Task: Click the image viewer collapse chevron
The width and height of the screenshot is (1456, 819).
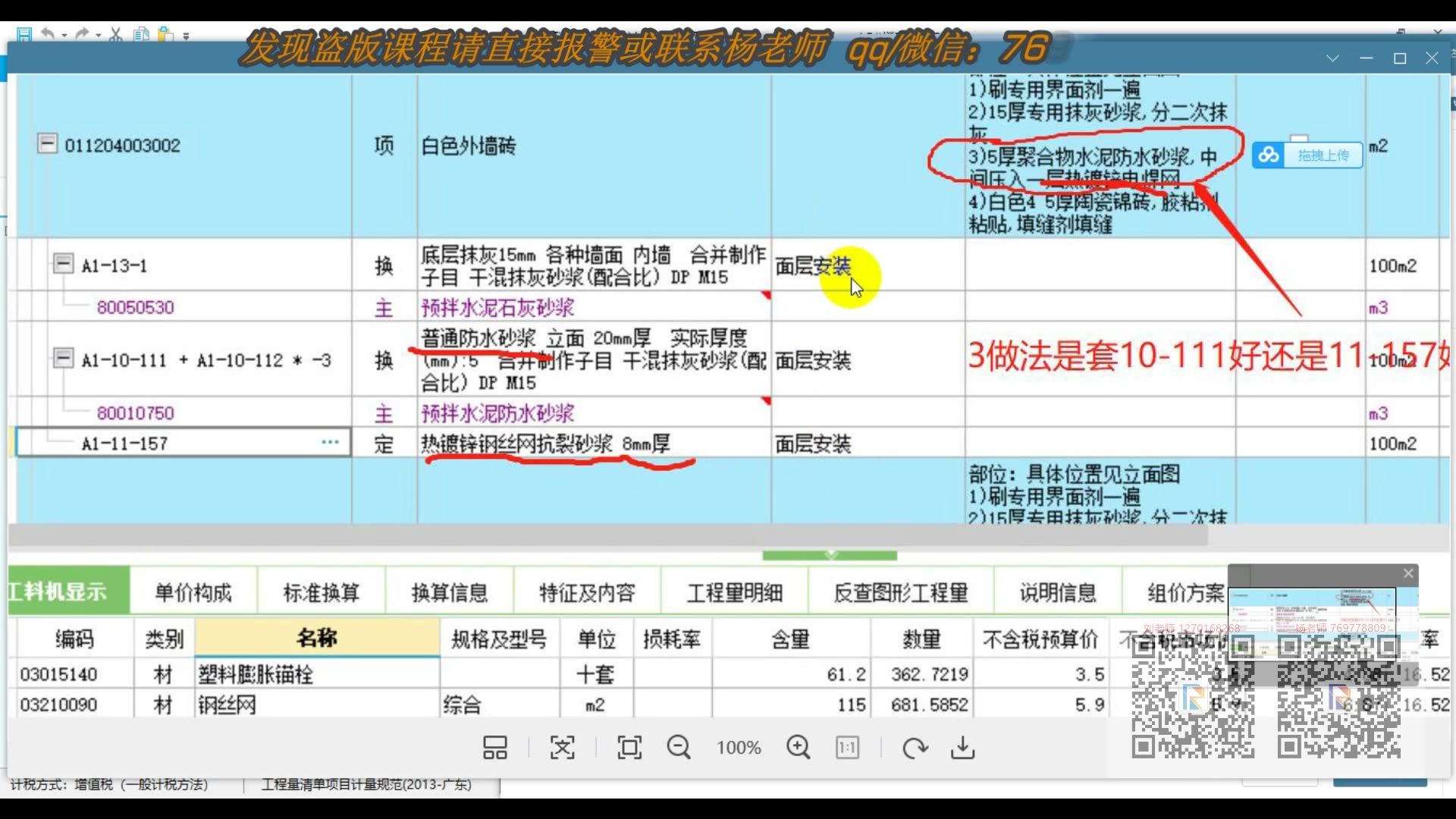Action: [x=1332, y=58]
